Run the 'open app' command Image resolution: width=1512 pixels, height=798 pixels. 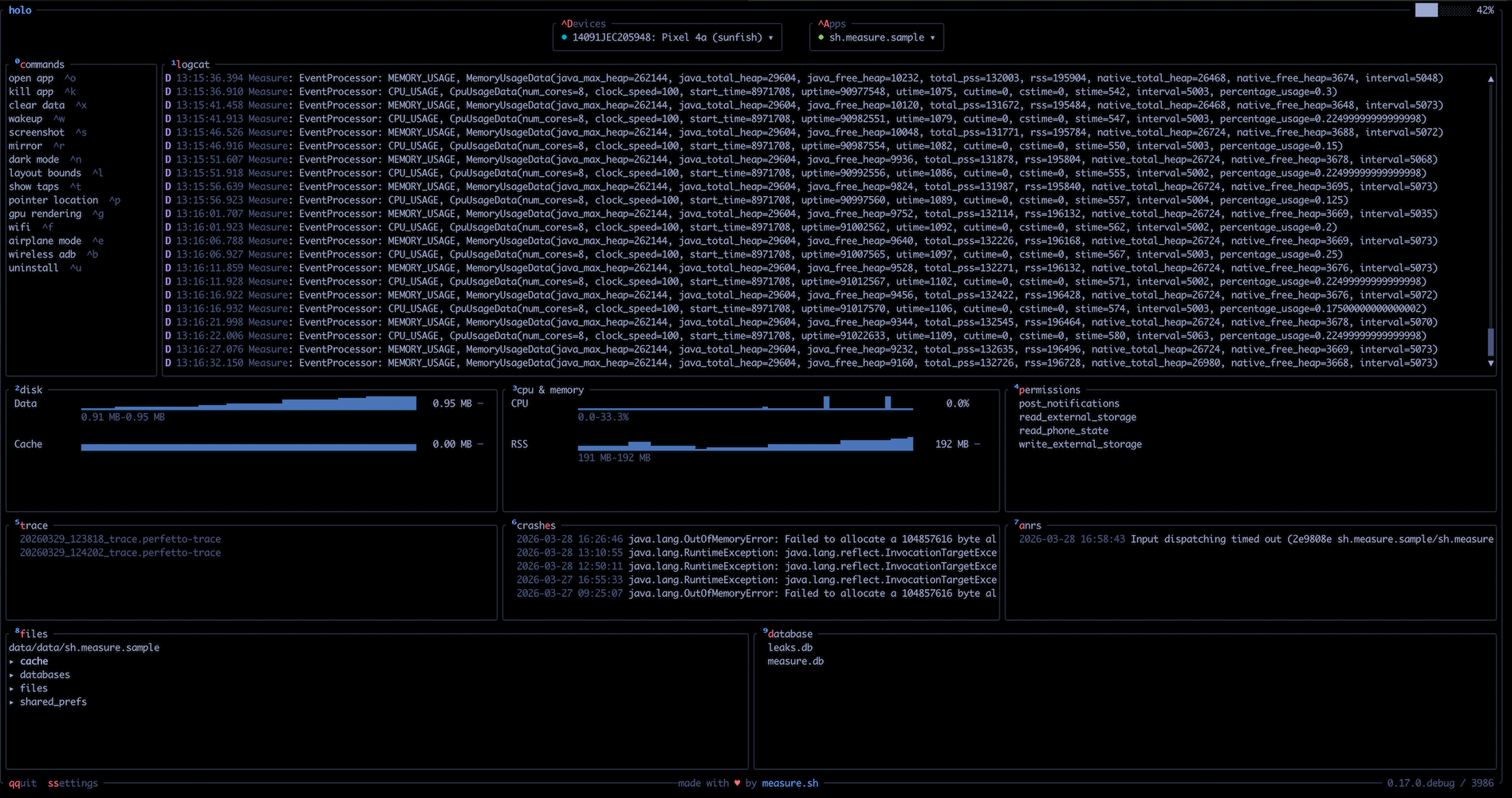(x=42, y=78)
